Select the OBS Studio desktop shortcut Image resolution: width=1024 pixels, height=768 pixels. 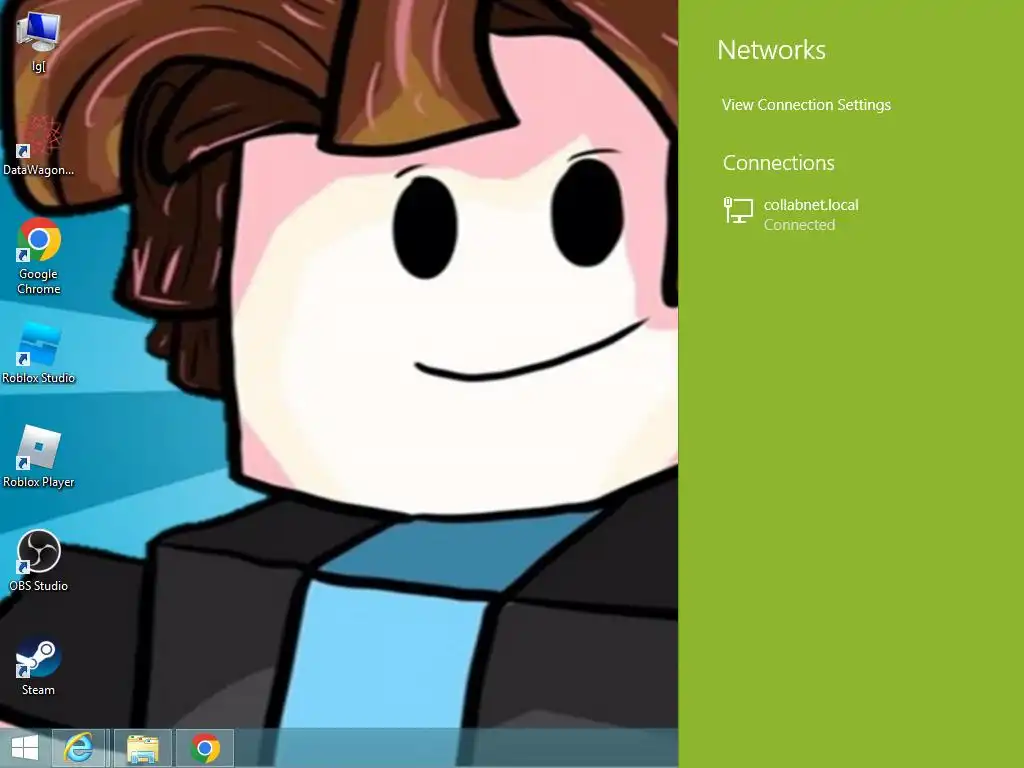tap(38, 560)
